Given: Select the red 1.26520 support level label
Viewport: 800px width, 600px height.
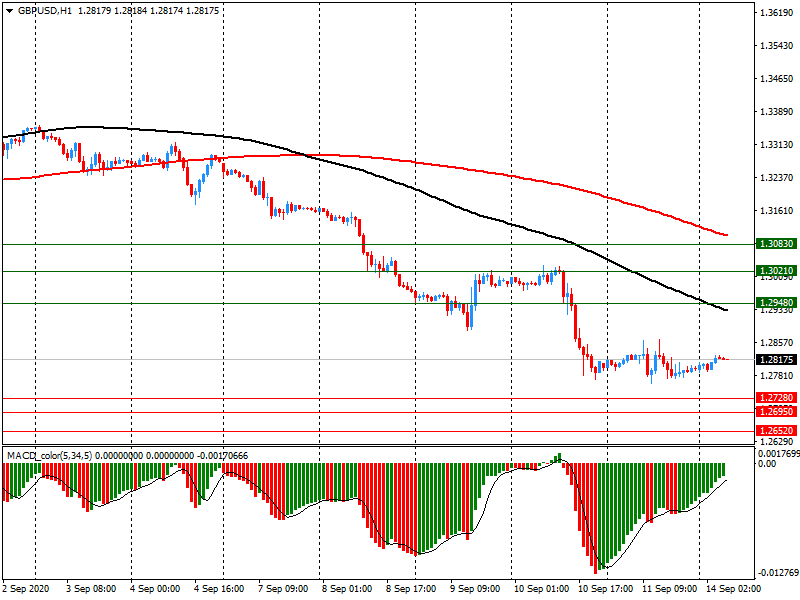Looking at the screenshot, I should [776, 431].
